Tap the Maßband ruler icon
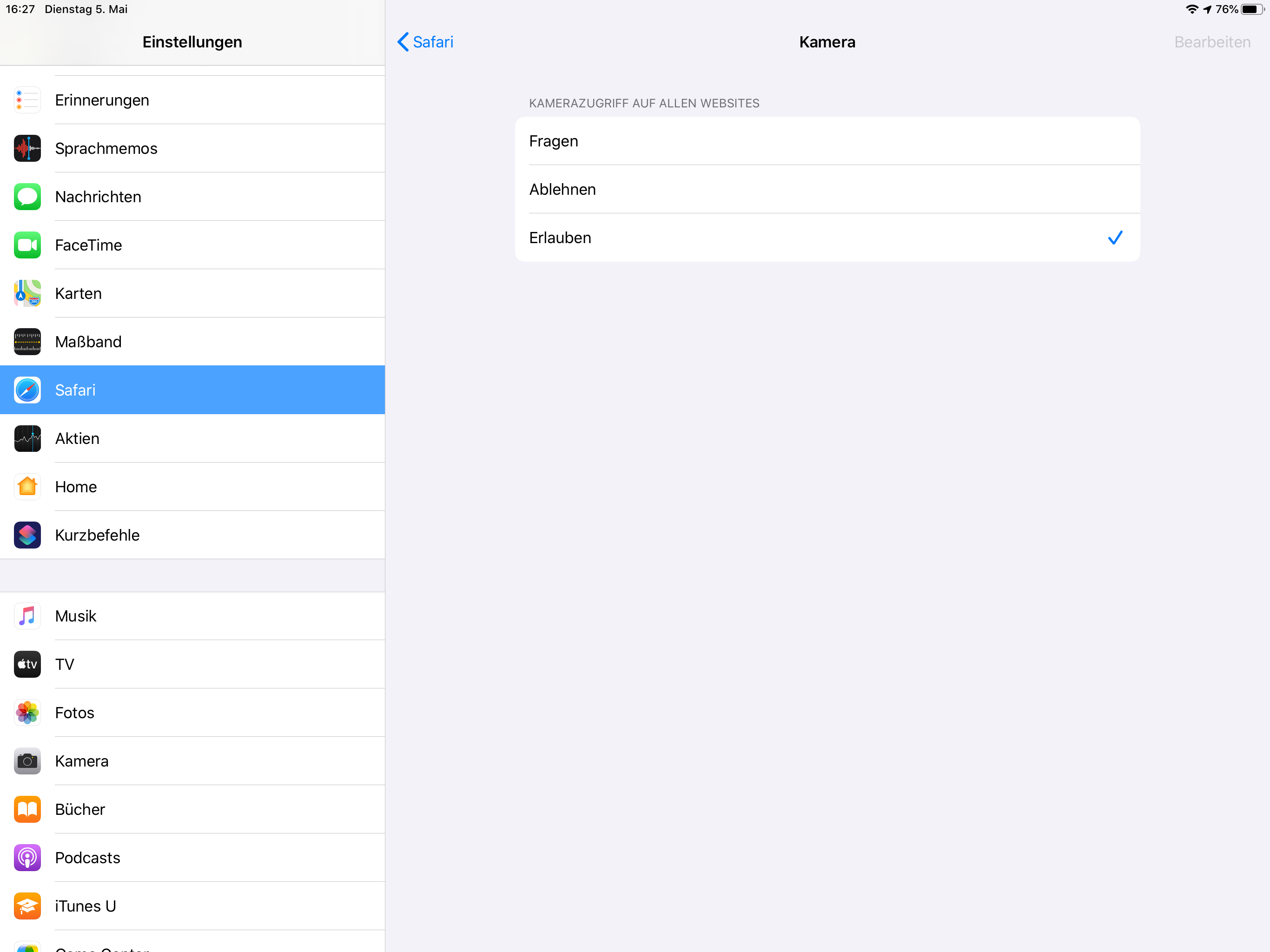1270x952 pixels. [x=27, y=342]
